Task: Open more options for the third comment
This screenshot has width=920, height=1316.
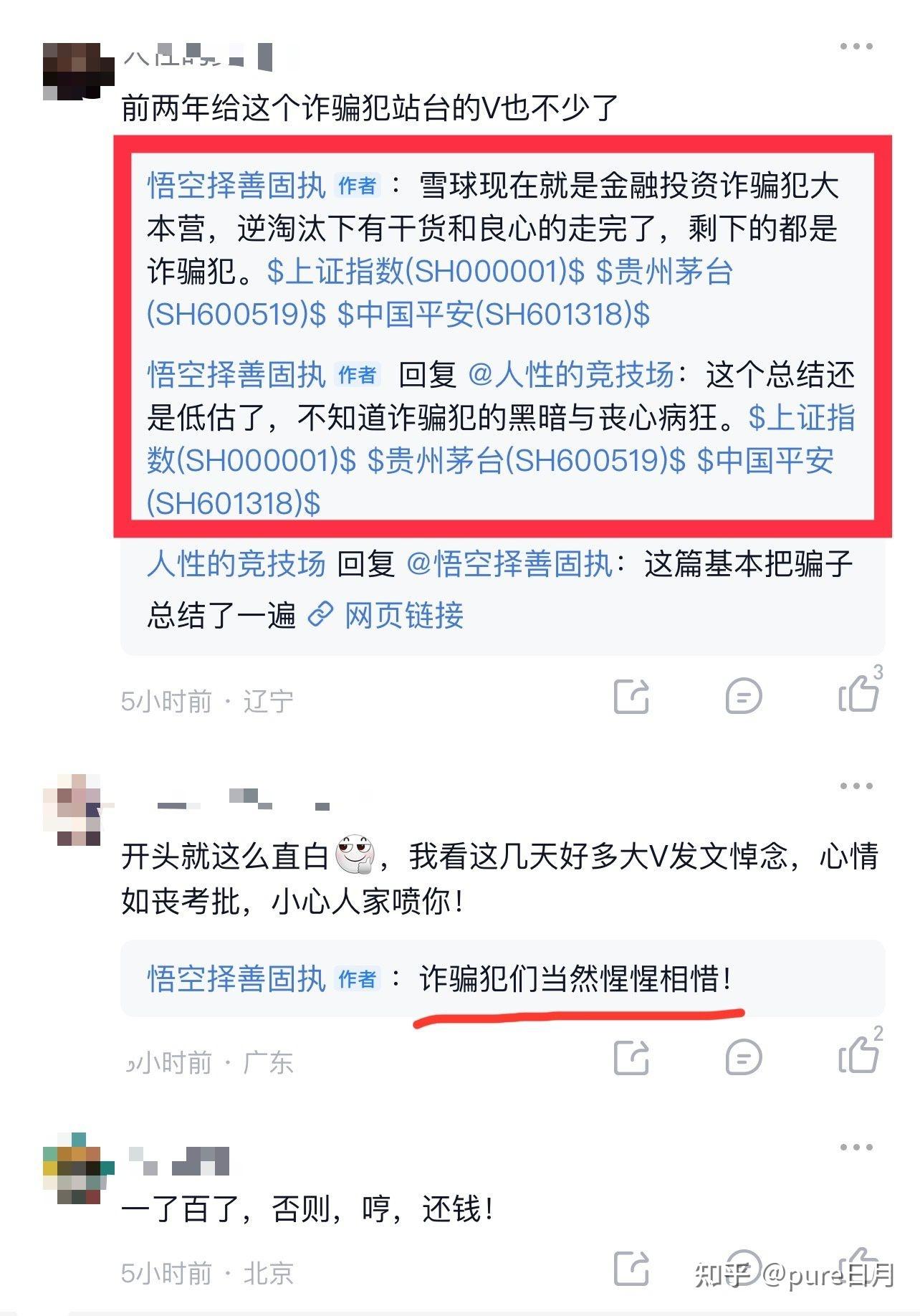Action: 856,1148
